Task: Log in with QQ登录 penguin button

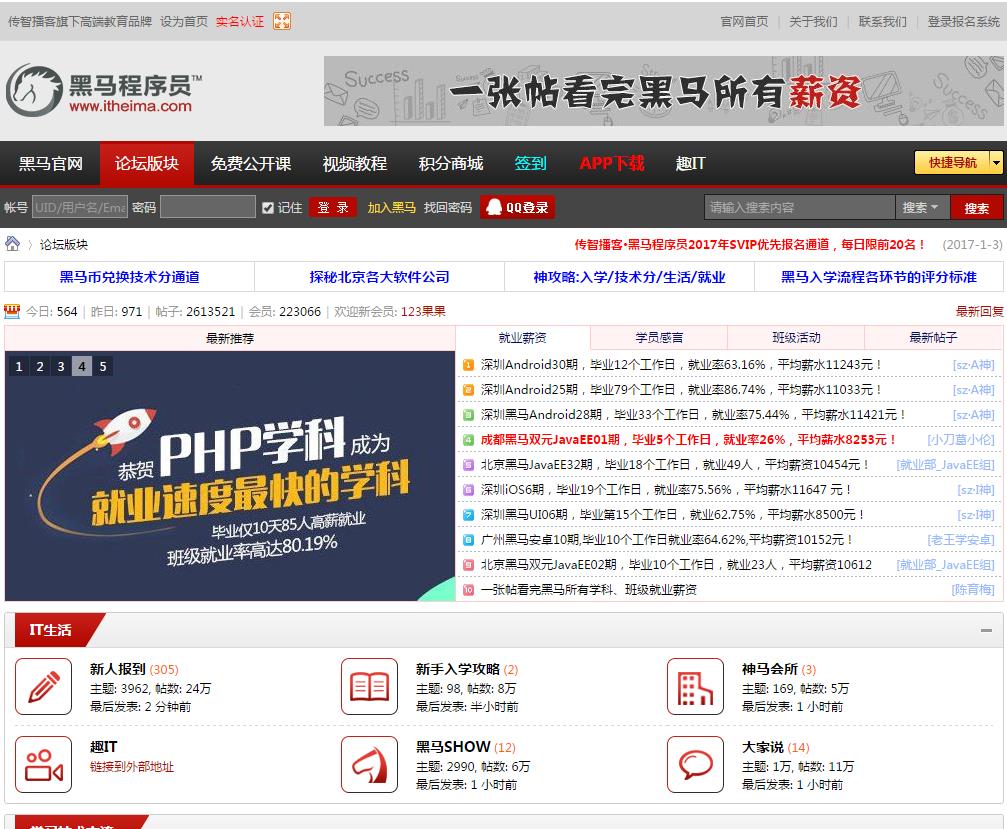Action: tap(517, 207)
